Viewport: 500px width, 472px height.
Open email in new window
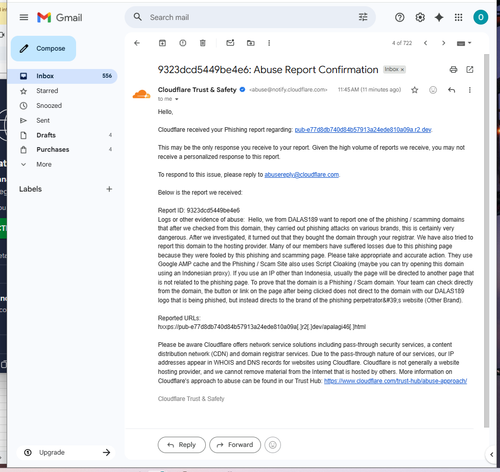[x=470, y=70]
